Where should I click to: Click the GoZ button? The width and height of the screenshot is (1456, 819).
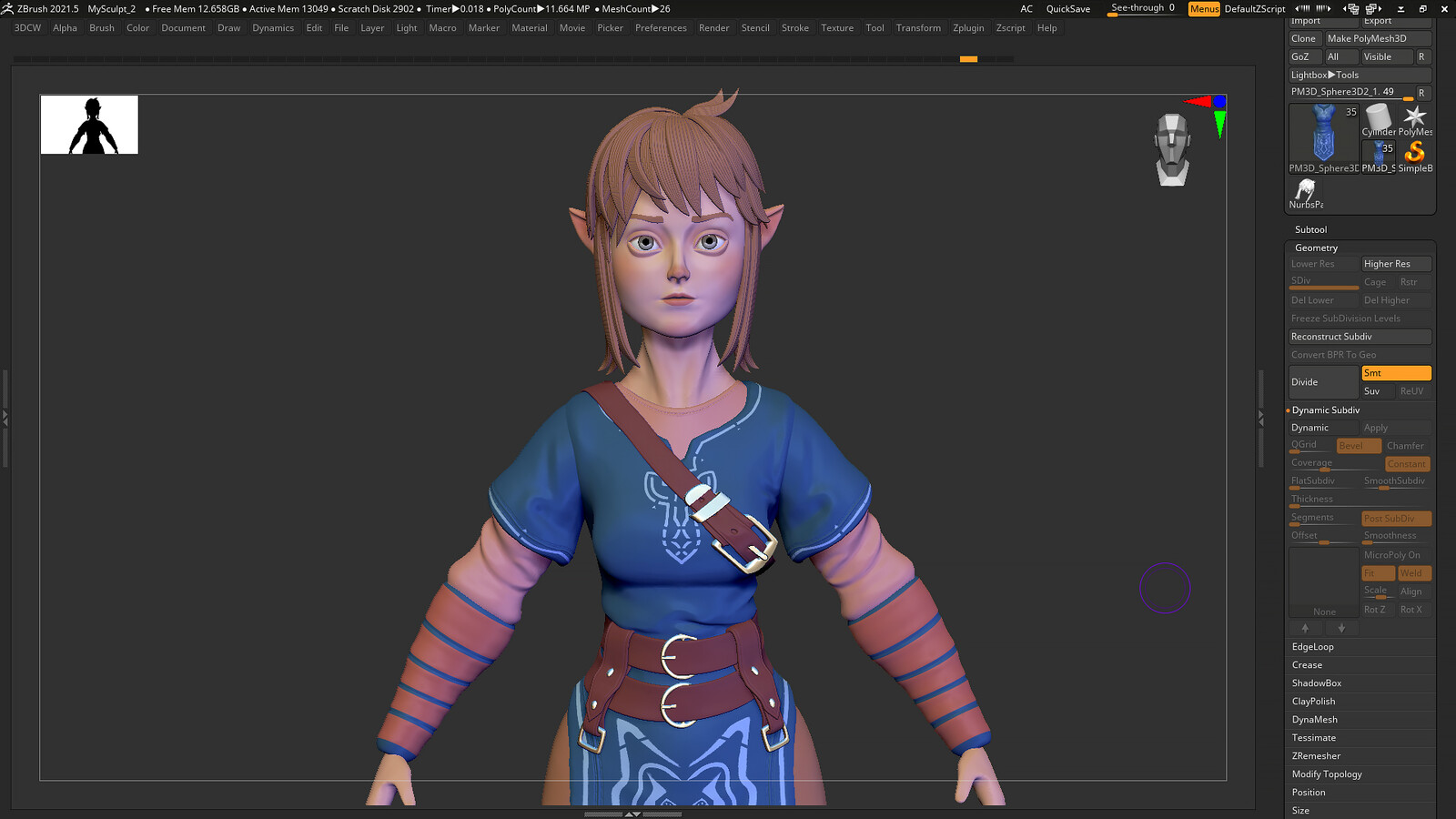[x=1304, y=56]
